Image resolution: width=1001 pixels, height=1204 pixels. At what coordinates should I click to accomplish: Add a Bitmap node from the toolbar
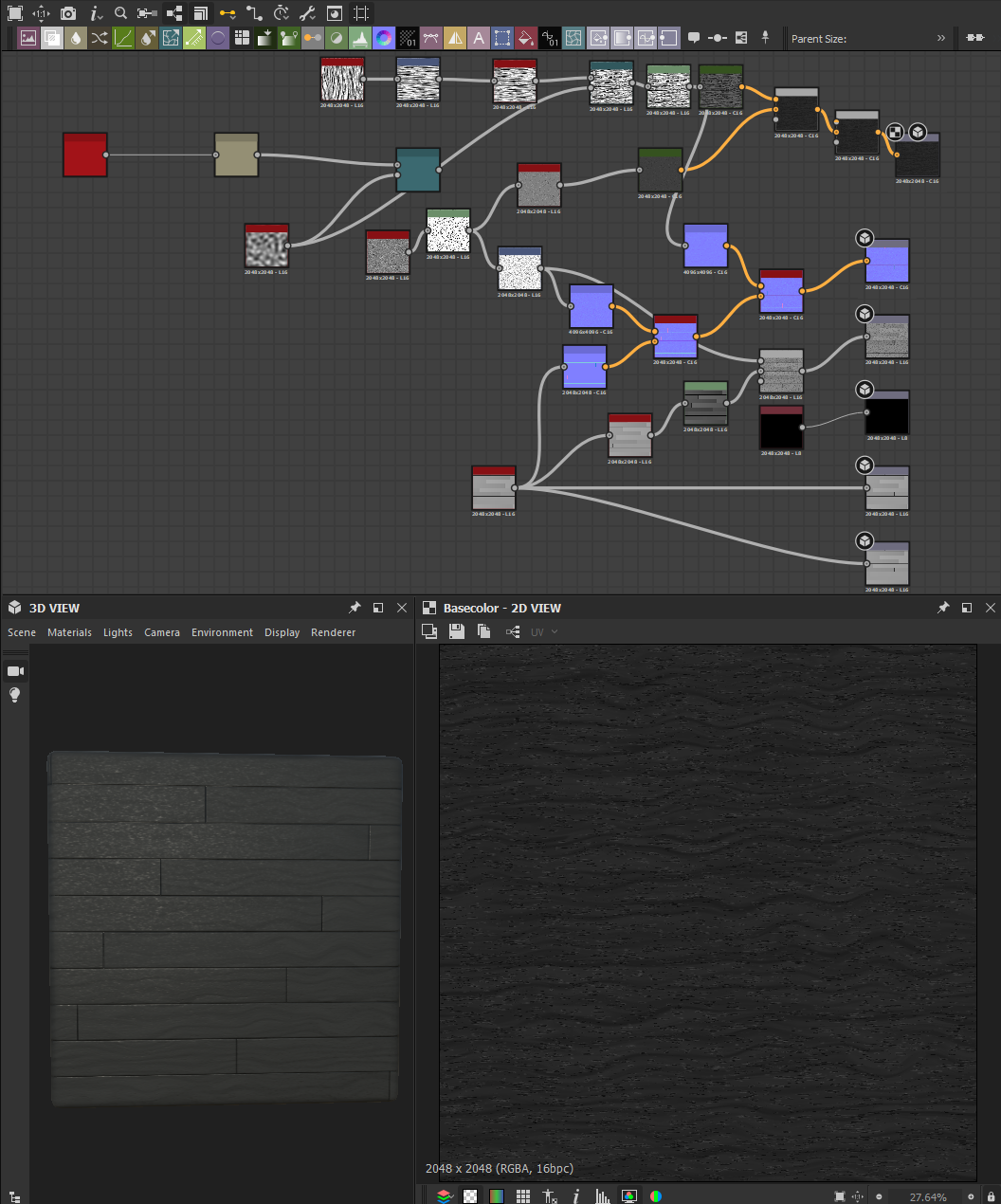pyautogui.click(x=28, y=38)
